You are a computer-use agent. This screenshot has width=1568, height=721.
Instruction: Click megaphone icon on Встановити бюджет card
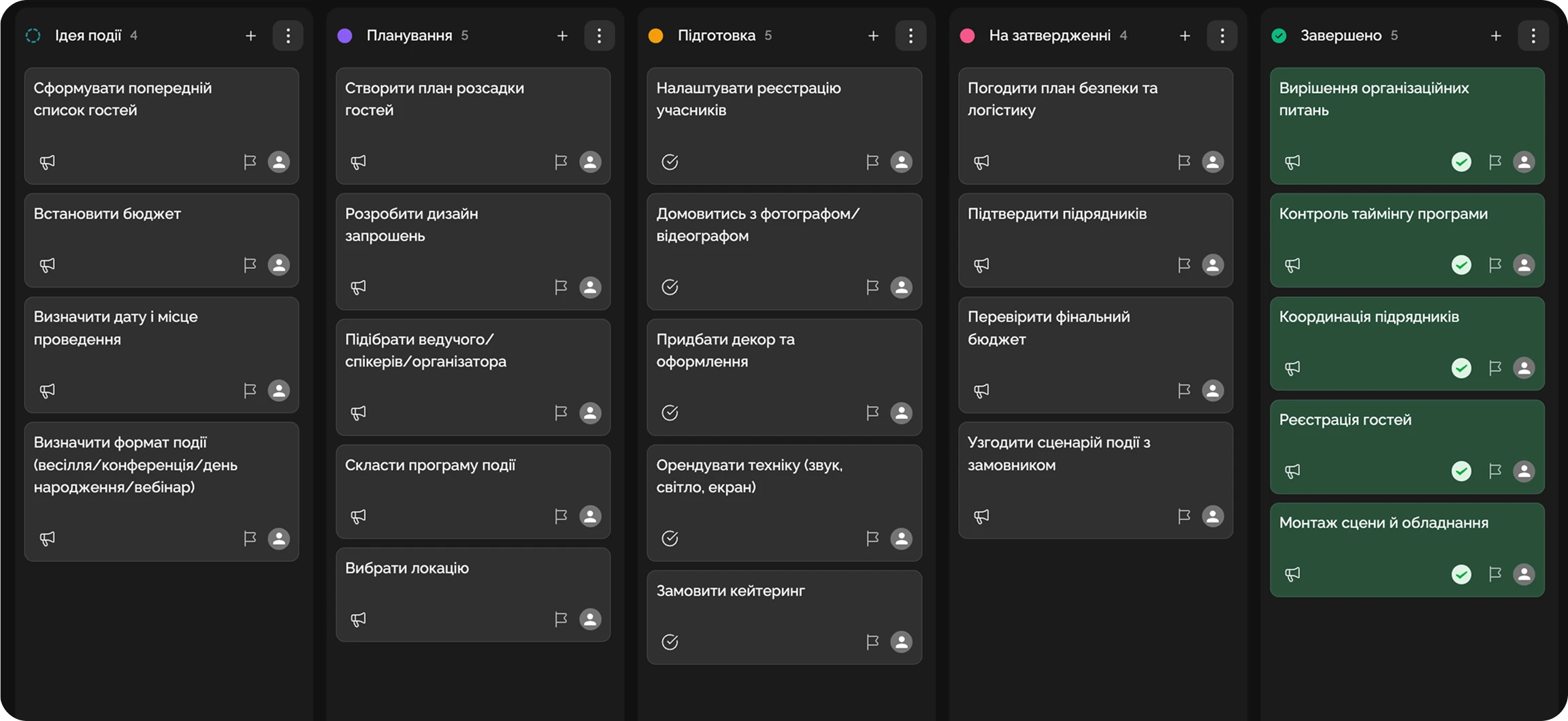coord(47,265)
